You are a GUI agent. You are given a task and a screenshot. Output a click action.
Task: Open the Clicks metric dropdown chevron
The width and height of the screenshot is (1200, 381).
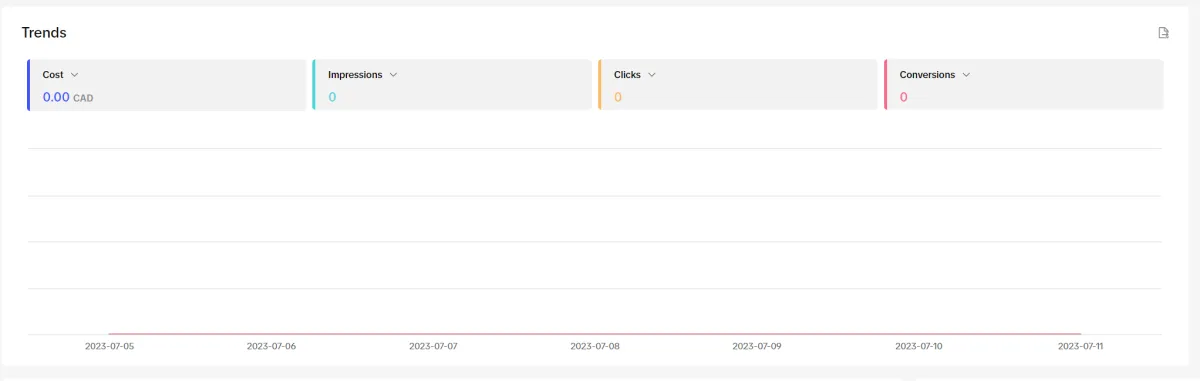[651, 75]
